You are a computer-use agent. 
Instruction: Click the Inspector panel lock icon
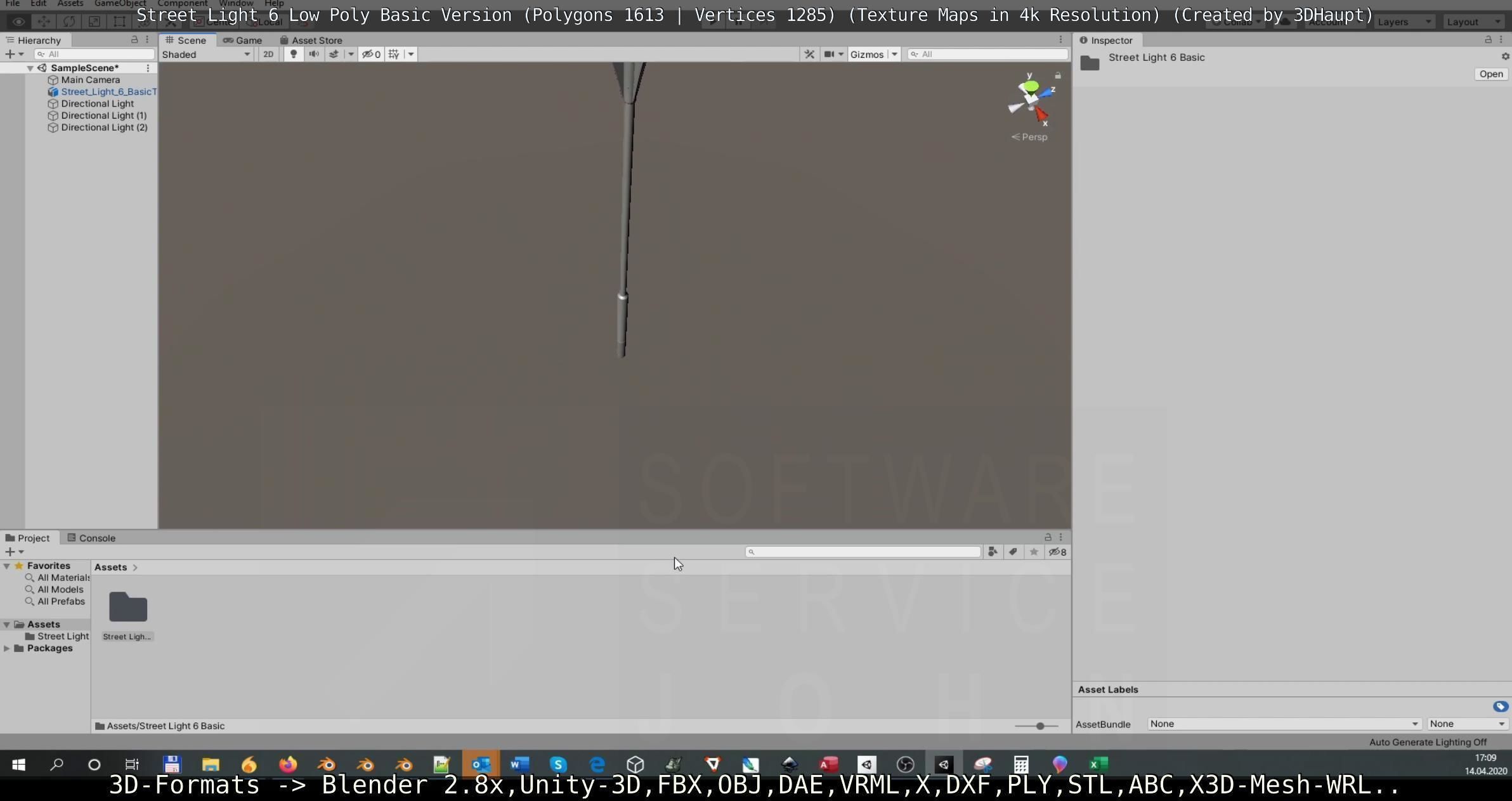pyautogui.click(x=1488, y=40)
